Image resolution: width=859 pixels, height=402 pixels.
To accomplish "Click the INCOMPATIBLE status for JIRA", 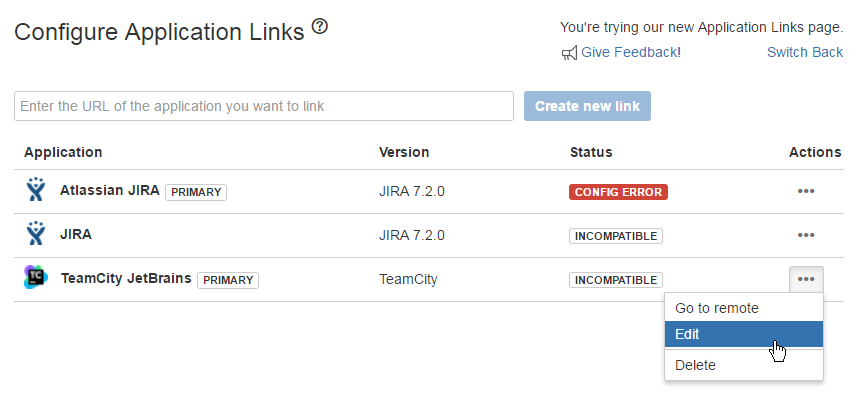I will pos(616,236).
